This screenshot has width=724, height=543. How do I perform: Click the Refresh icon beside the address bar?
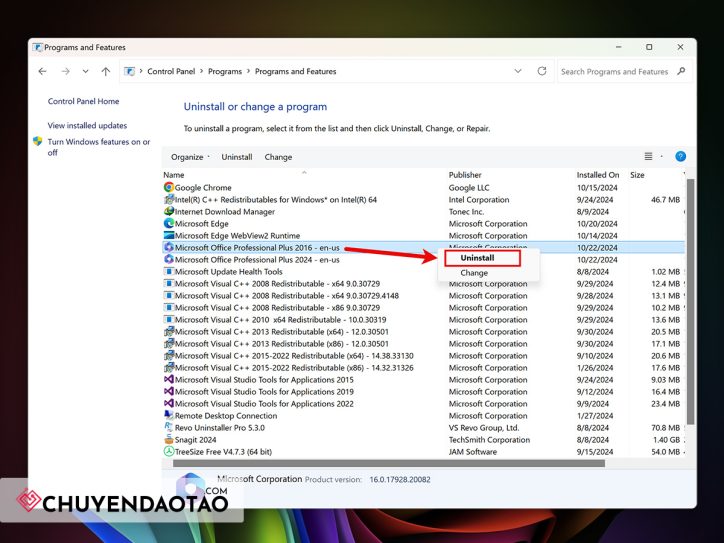tap(542, 71)
